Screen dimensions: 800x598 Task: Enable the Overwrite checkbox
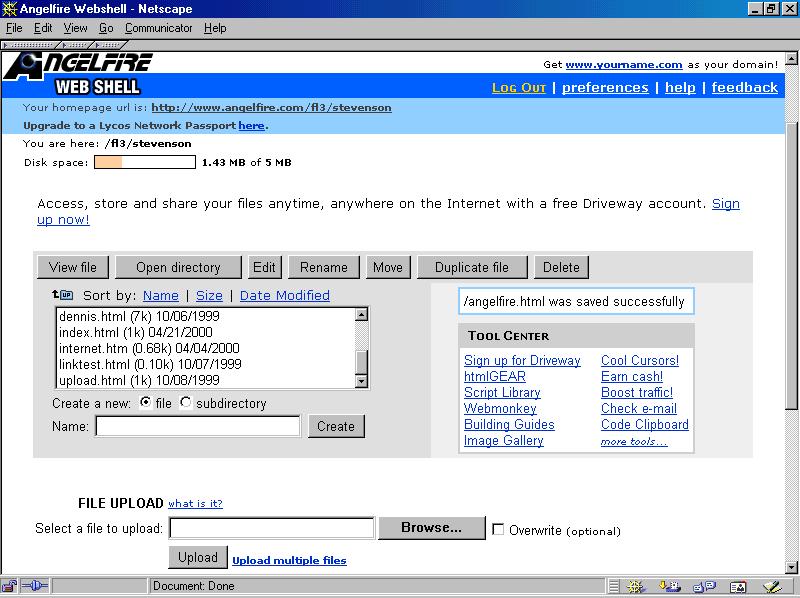(498, 530)
